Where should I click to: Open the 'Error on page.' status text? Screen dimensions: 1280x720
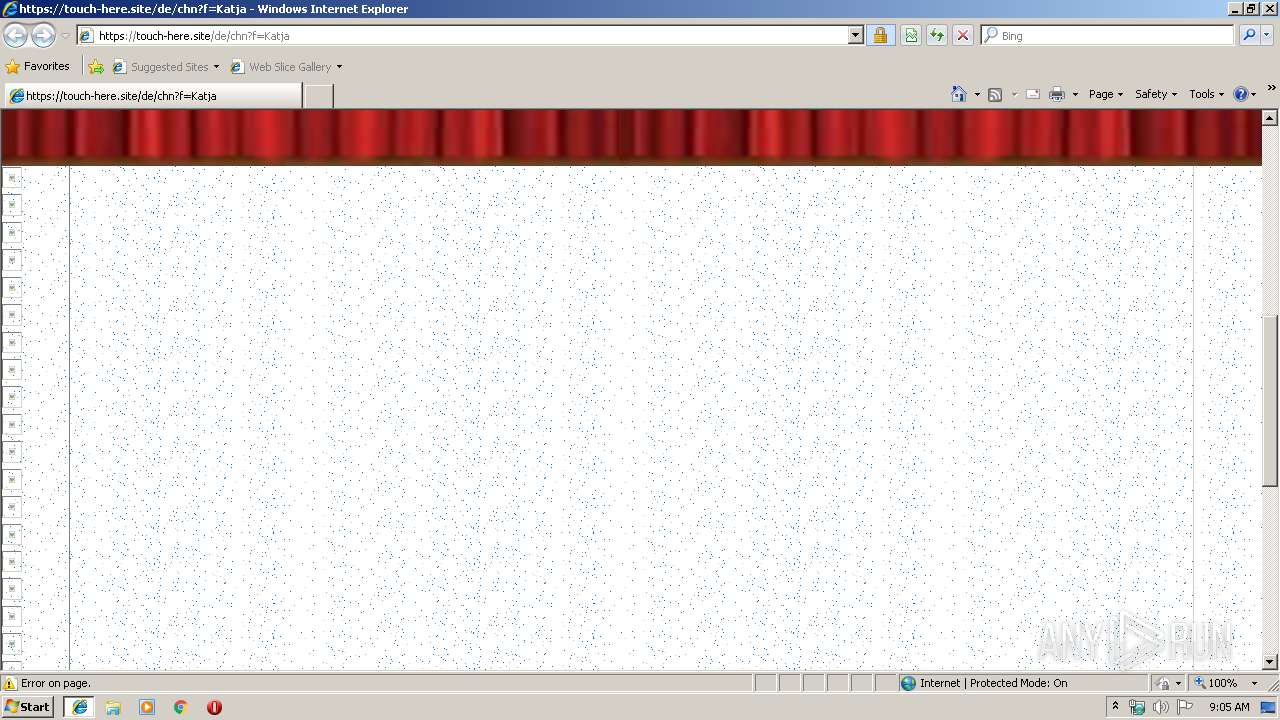pyautogui.click(x=56, y=684)
